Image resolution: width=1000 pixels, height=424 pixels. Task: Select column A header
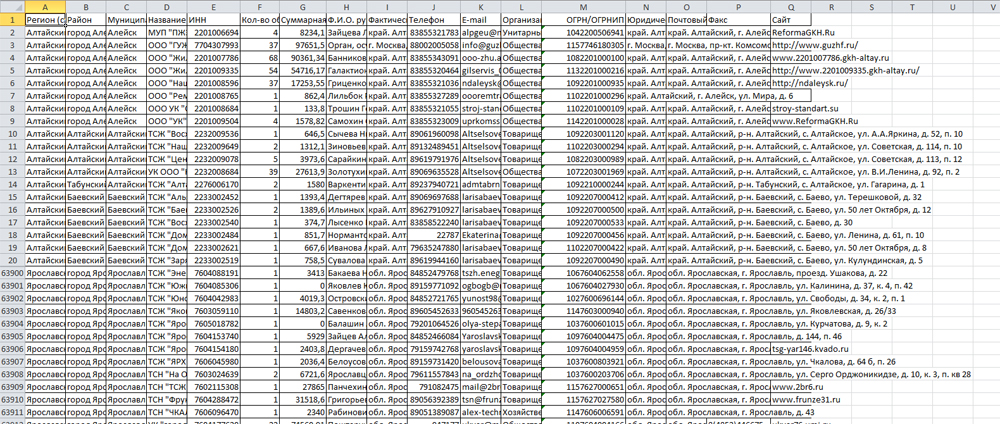pyautogui.click(x=42, y=6)
